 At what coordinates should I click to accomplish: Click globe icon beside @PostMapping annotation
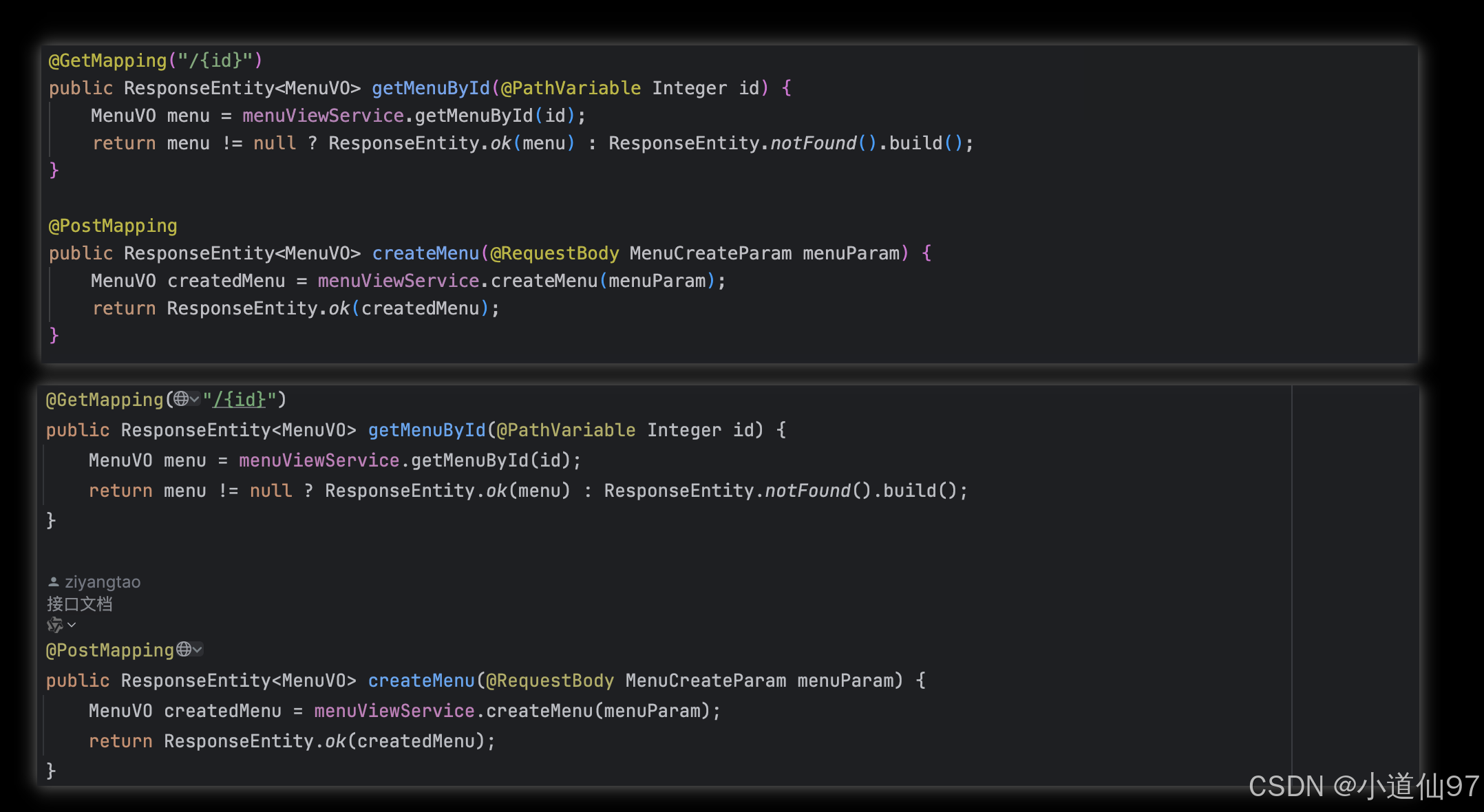pos(184,649)
